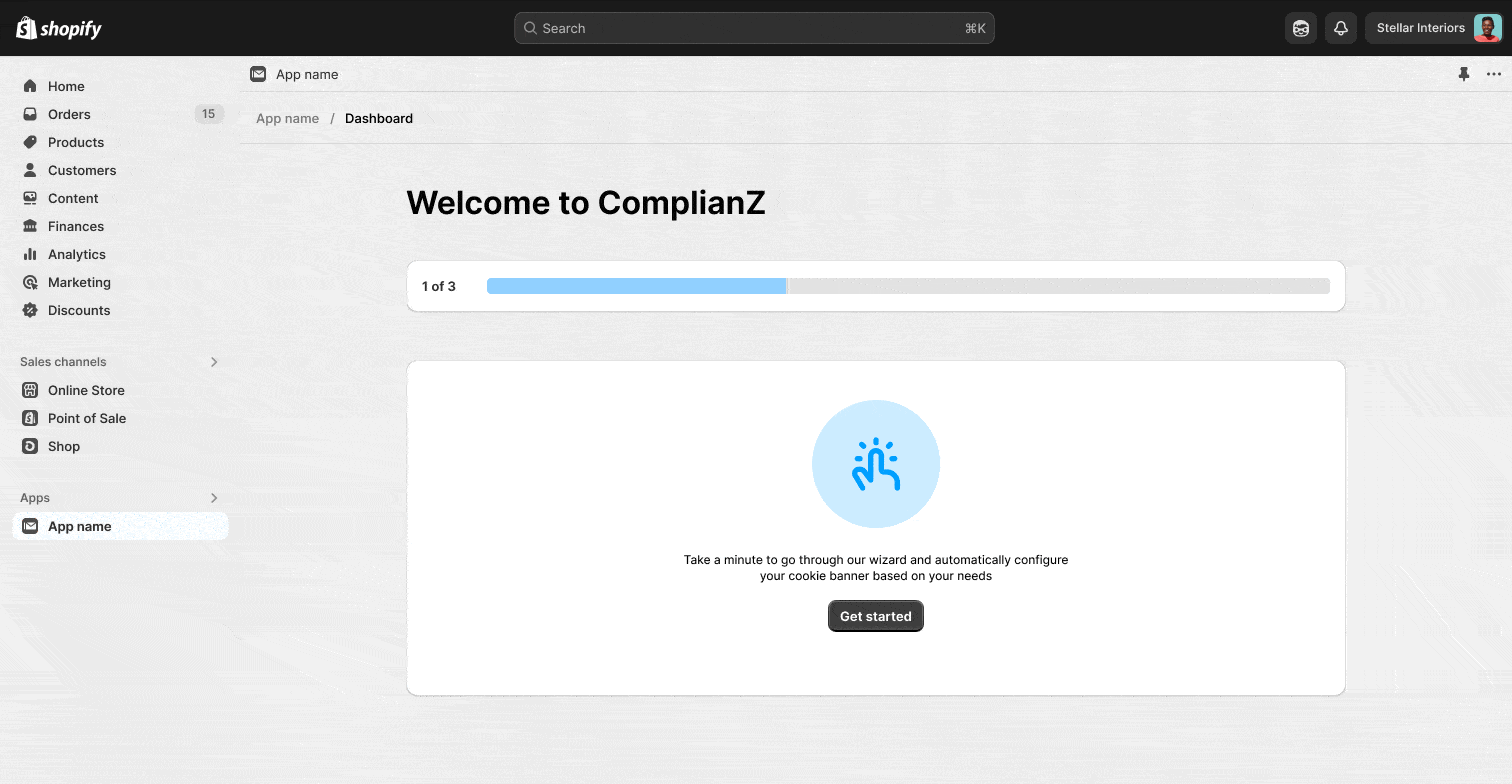
Task: Click the Discounts label in sidebar
Action: pos(79,310)
